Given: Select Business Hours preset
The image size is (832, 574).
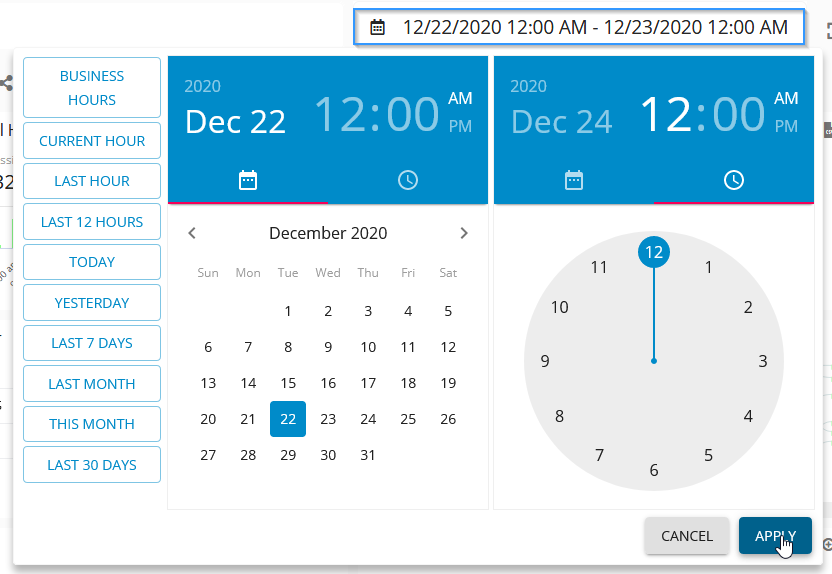Looking at the screenshot, I should coord(92,88).
